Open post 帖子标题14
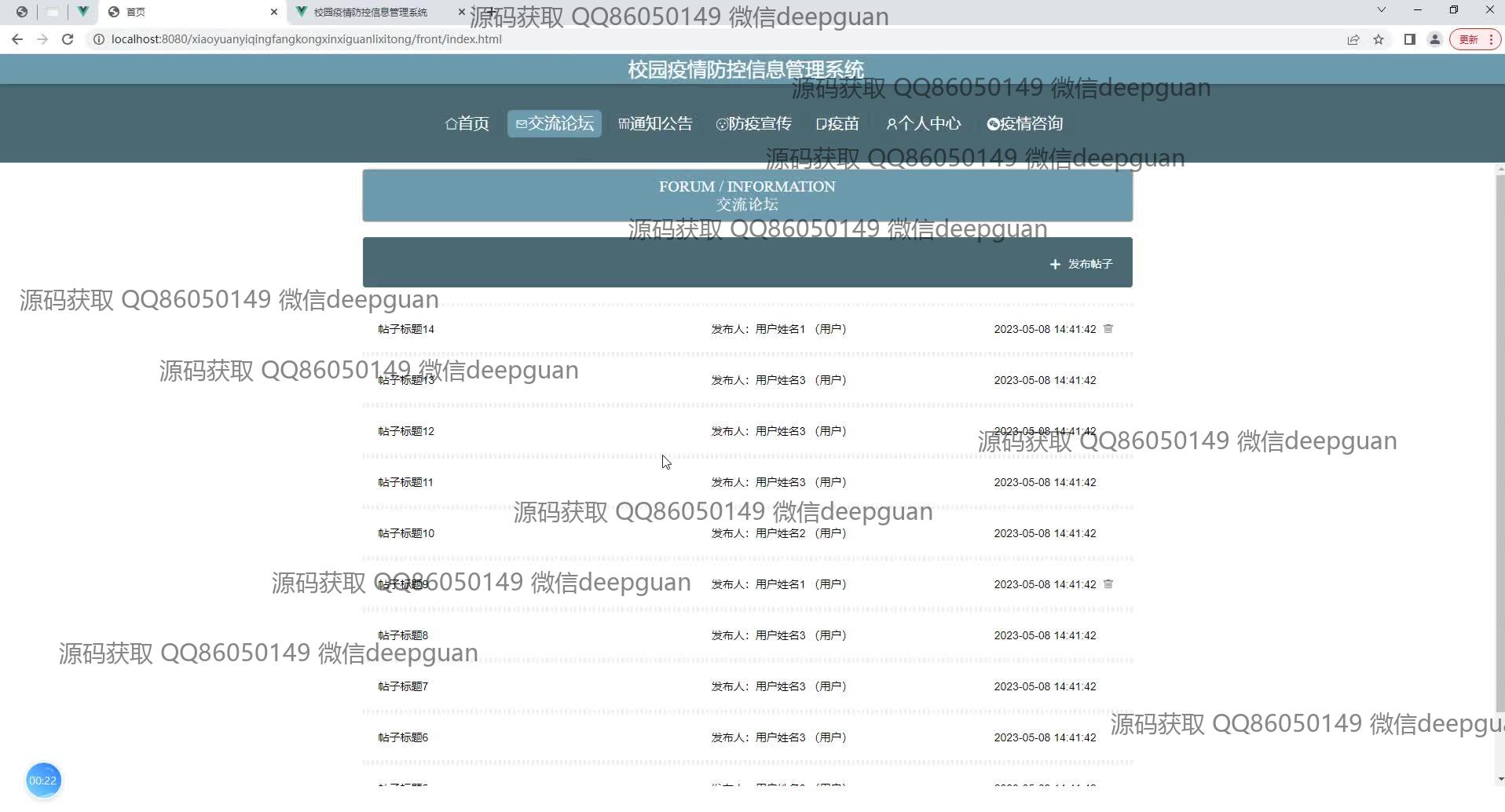The image size is (1505, 812). pos(406,329)
